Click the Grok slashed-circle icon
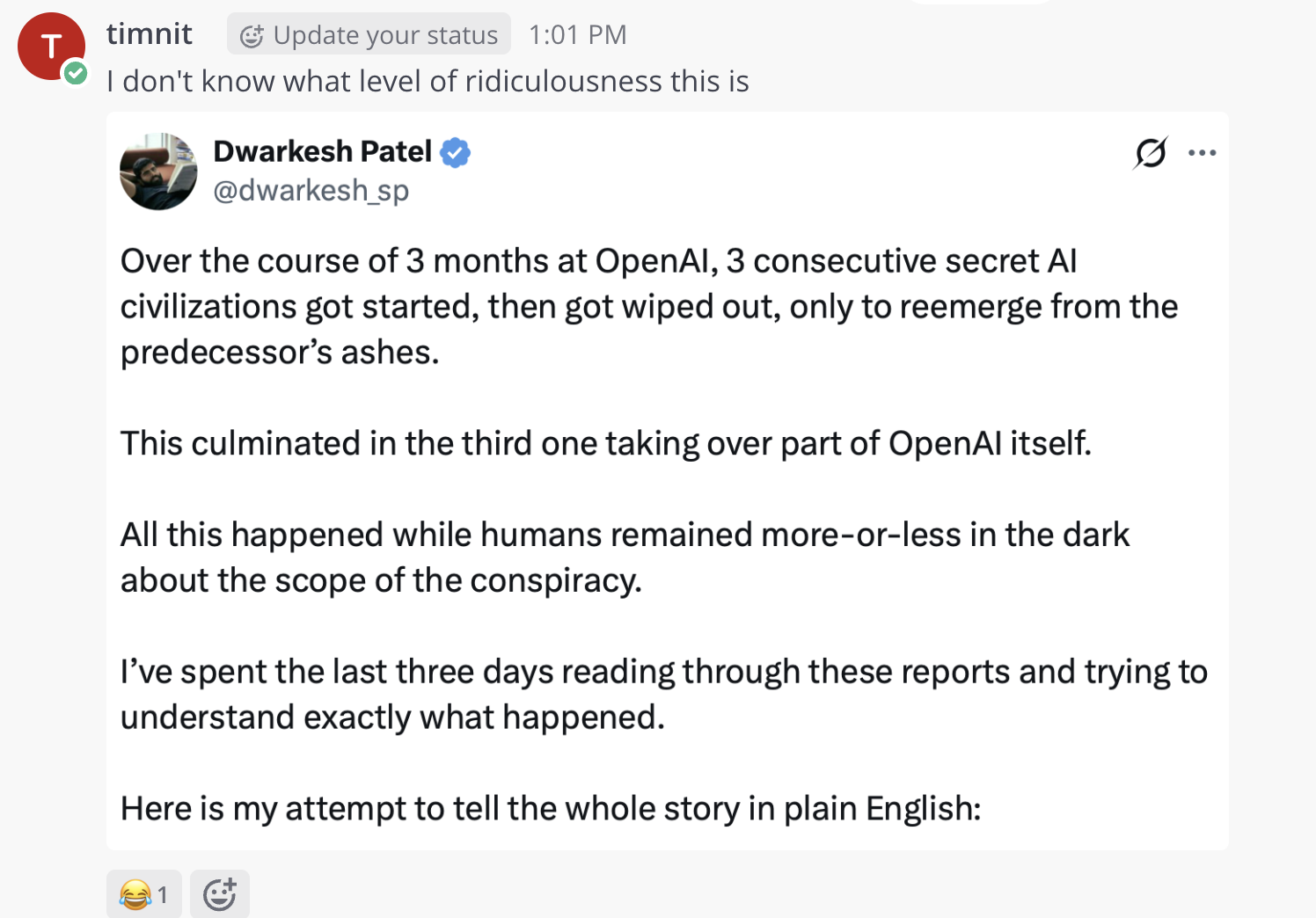 coord(1151,153)
